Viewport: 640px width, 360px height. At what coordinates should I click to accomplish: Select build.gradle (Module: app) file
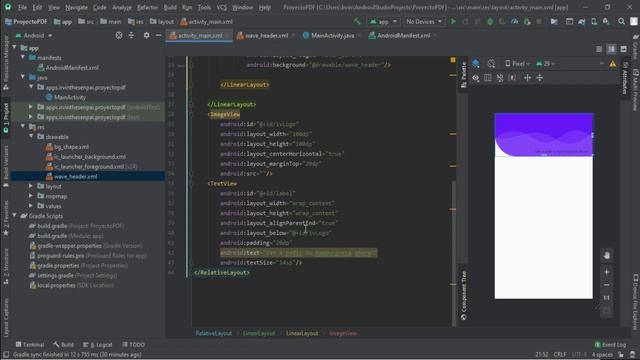(x=70, y=236)
